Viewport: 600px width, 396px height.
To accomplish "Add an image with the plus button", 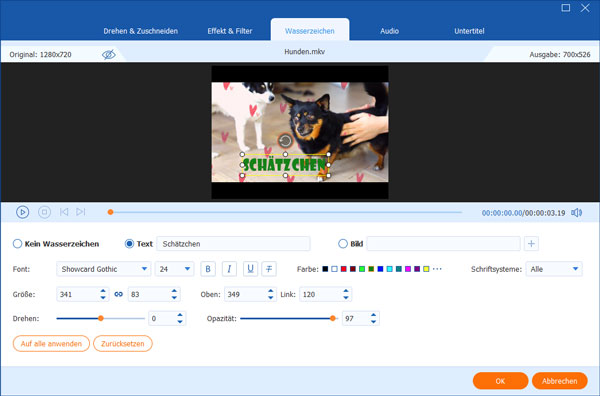I will coord(531,243).
